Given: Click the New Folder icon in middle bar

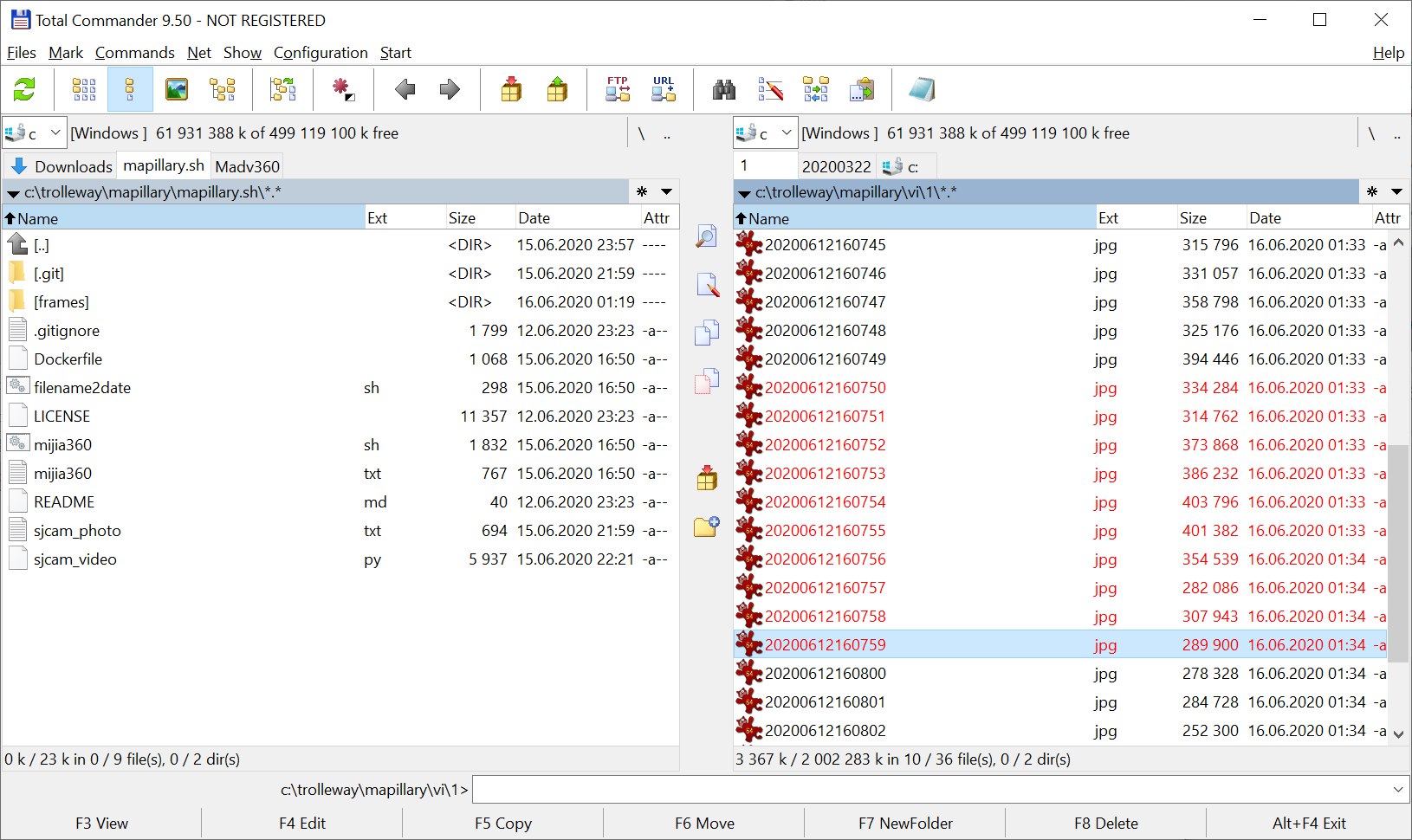Looking at the screenshot, I should pyautogui.click(x=707, y=526).
